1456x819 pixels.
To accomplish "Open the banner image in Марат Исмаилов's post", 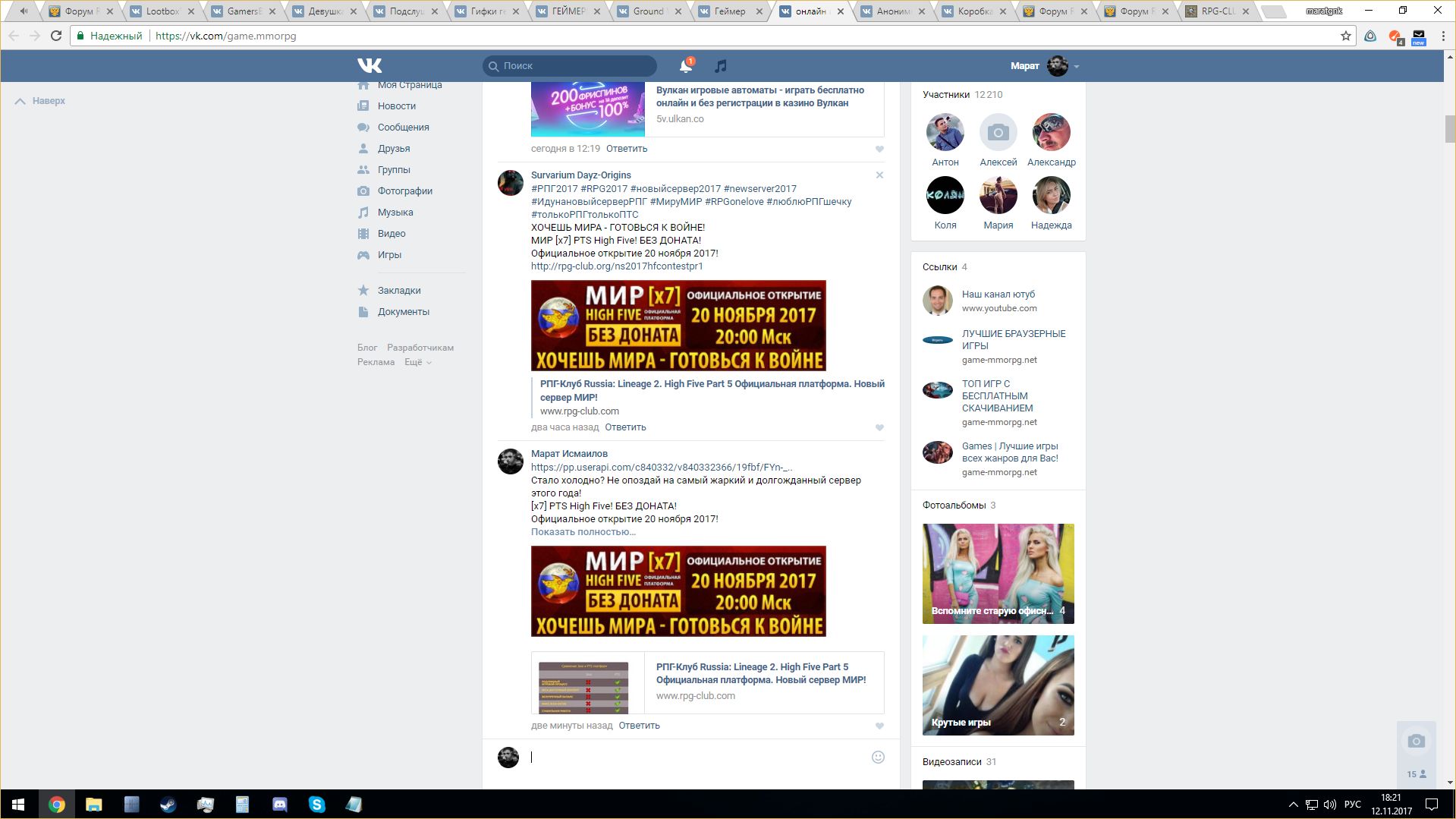I will (678, 591).
